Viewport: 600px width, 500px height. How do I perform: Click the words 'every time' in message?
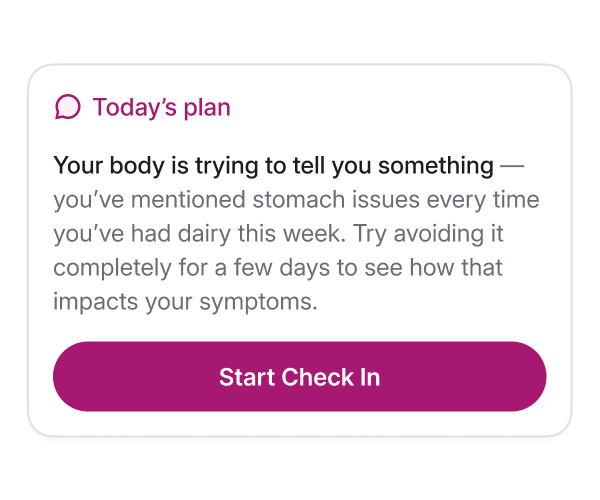pyautogui.click(x=483, y=200)
